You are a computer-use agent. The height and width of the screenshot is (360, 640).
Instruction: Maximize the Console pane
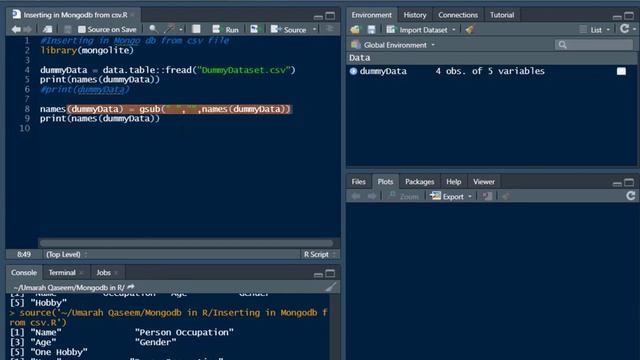330,273
